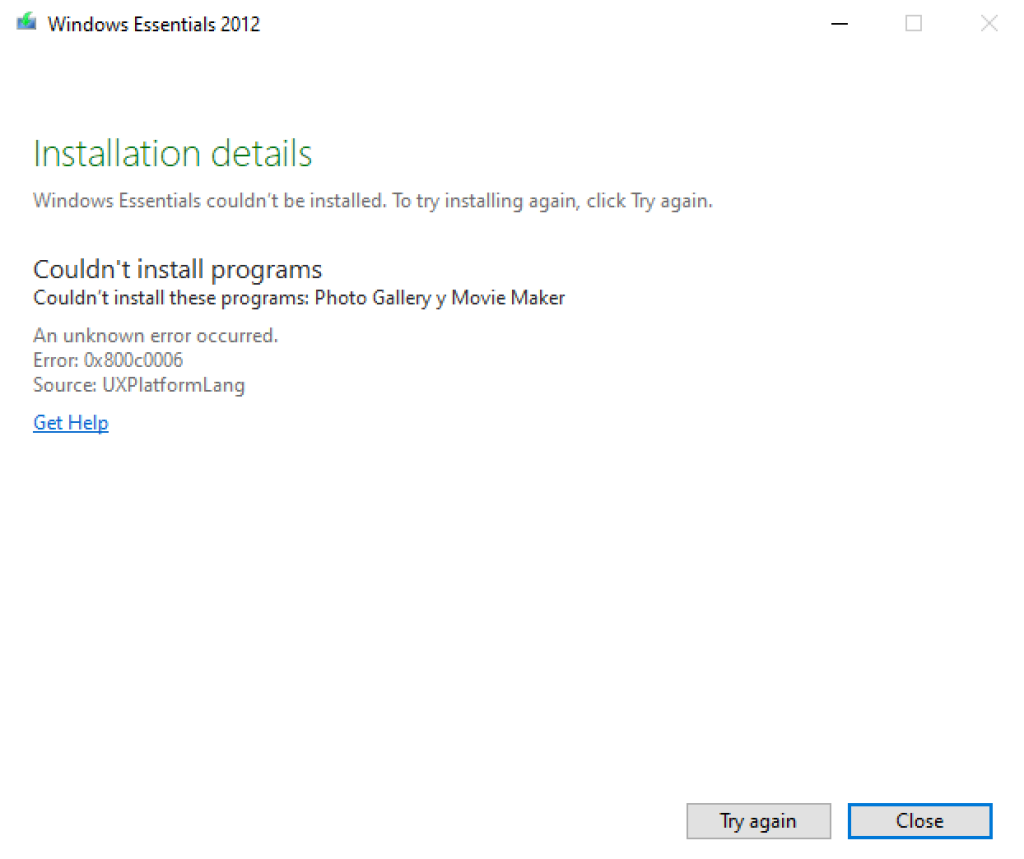This screenshot has height=859, width=1024.
Task: Maximize the installer window
Action: (x=913, y=22)
